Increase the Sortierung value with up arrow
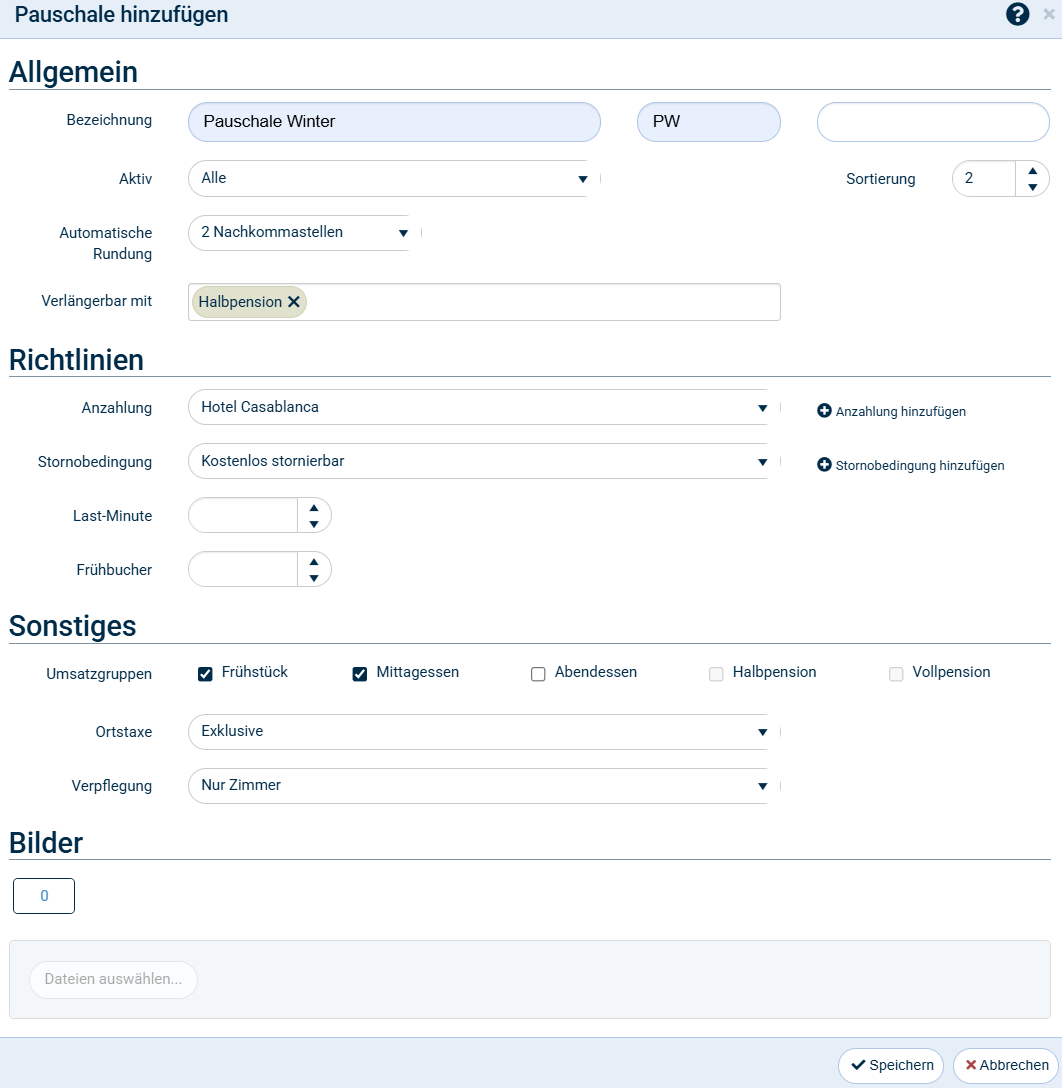Image resolution: width=1062 pixels, height=1088 pixels. [1032, 171]
